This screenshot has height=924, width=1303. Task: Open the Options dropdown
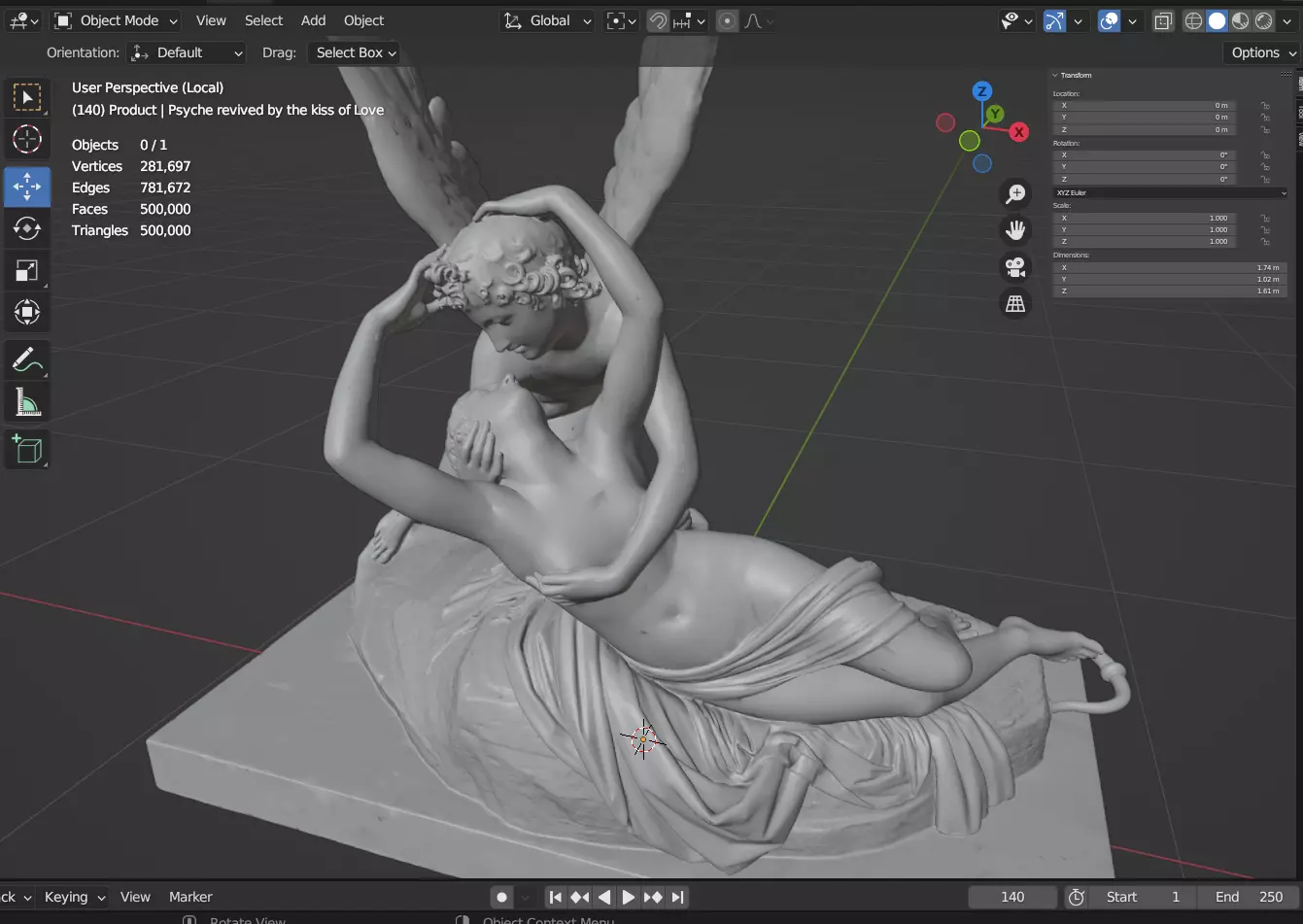click(1262, 52)
